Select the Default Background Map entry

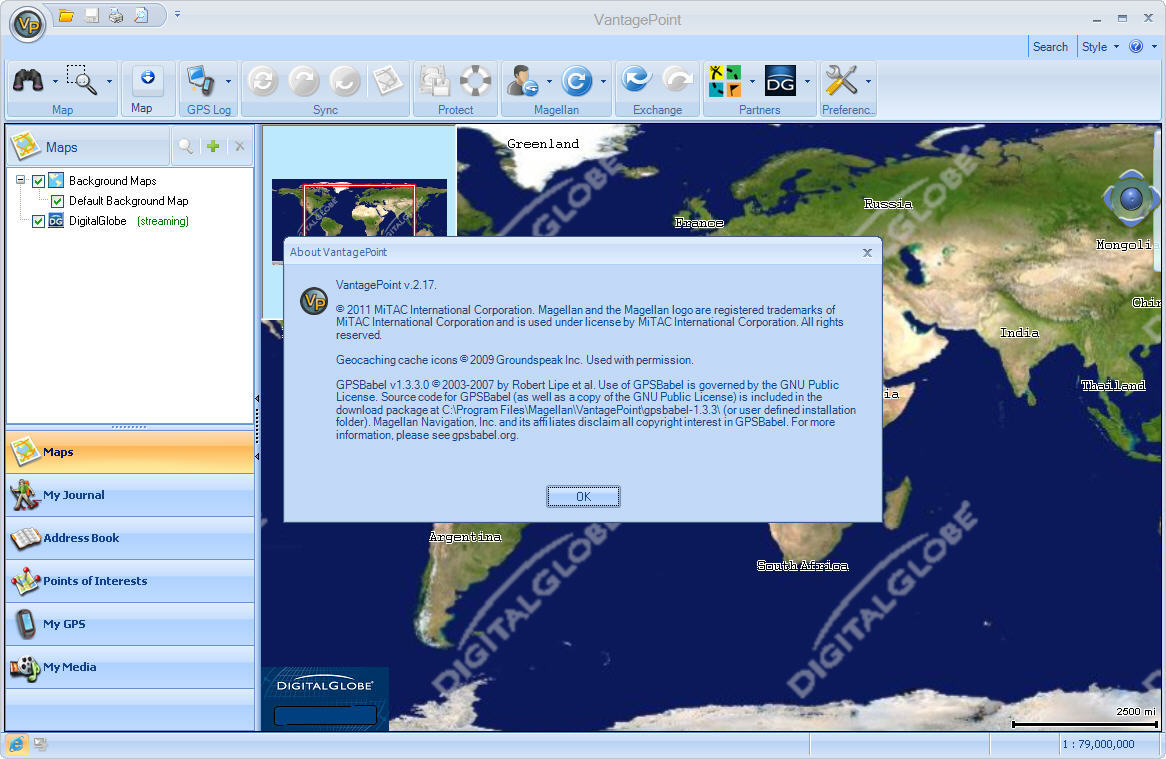pyautogui.click(x=129, y=201)
